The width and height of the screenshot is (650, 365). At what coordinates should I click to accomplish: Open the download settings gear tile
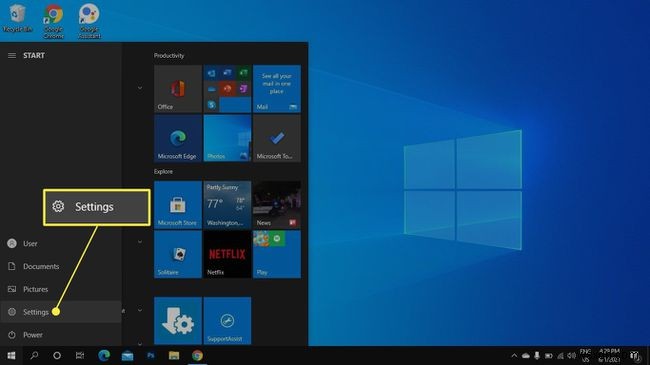(178, 321)
